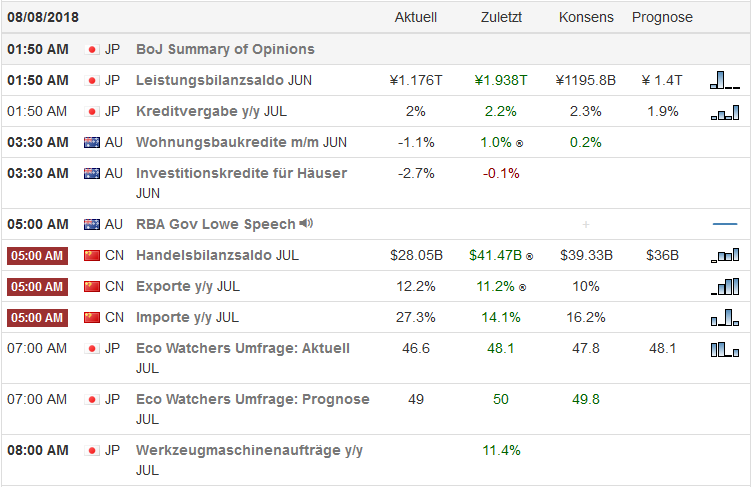752x487 pixels.
Task: Click the blue line icon in the RBA speech row
Action: click(x=725, y=224)
